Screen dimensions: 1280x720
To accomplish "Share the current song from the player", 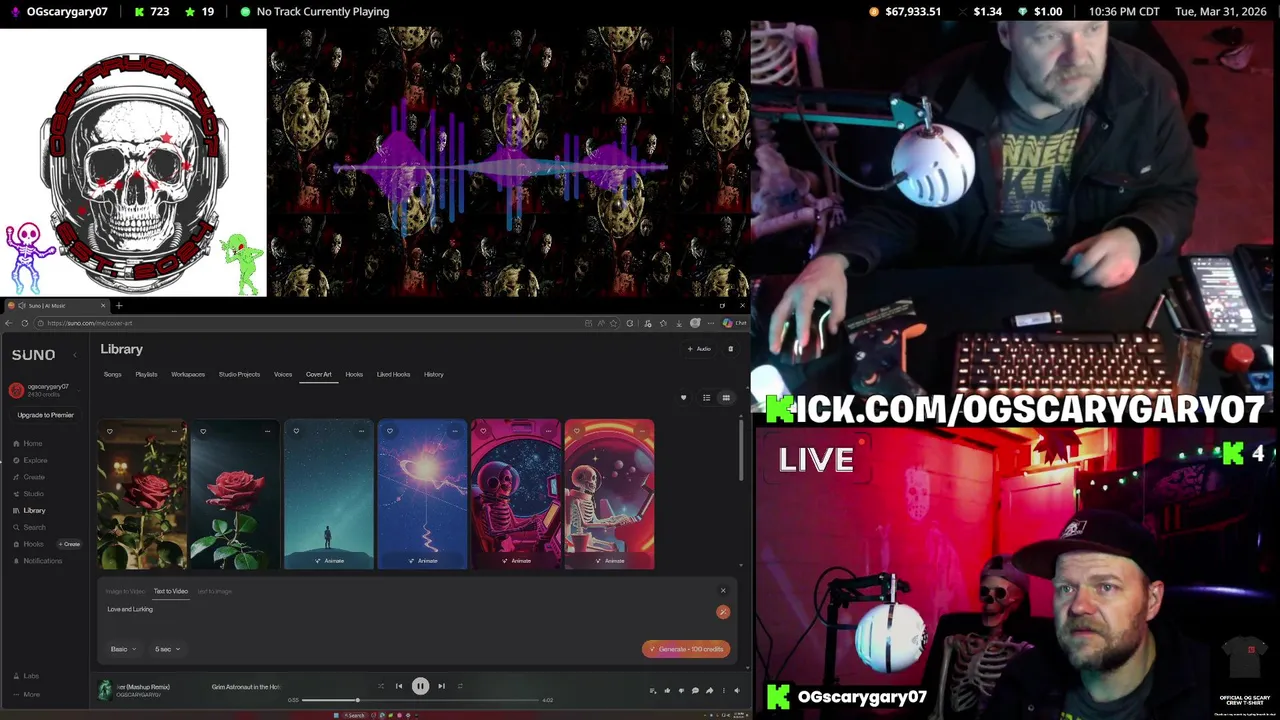I will click(709, 690).
